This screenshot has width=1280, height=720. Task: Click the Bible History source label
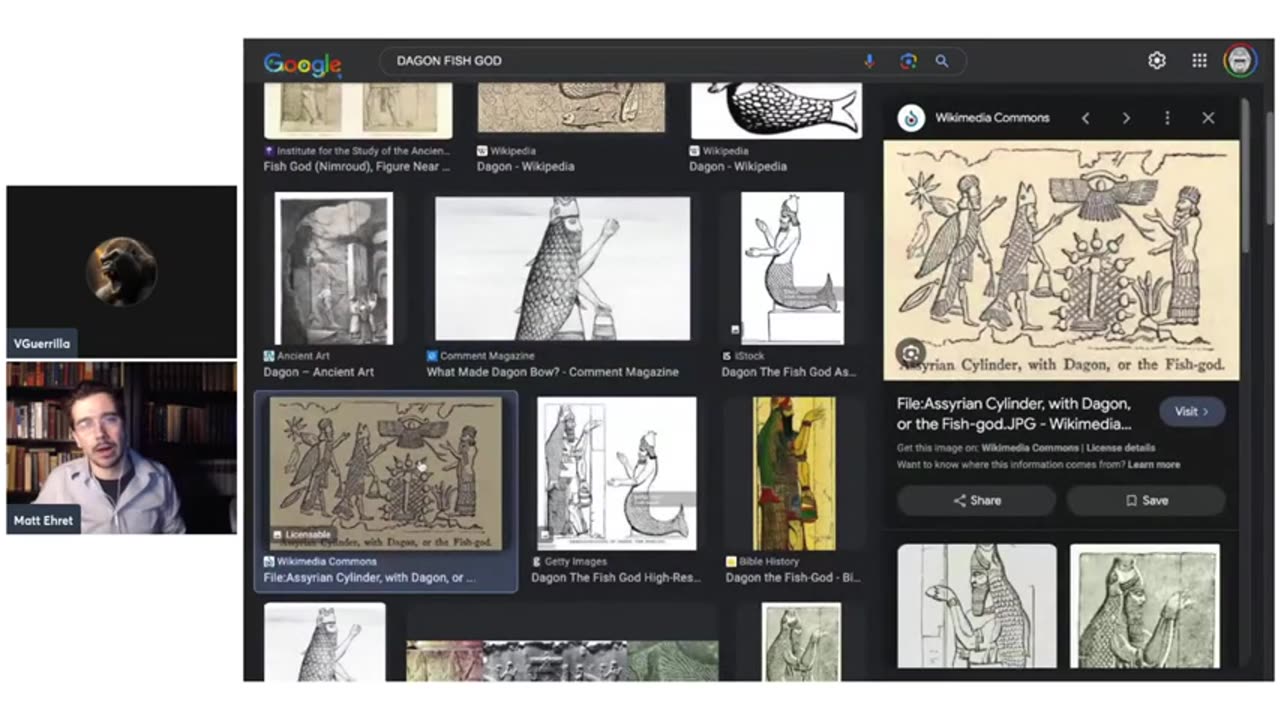point(769,562)
